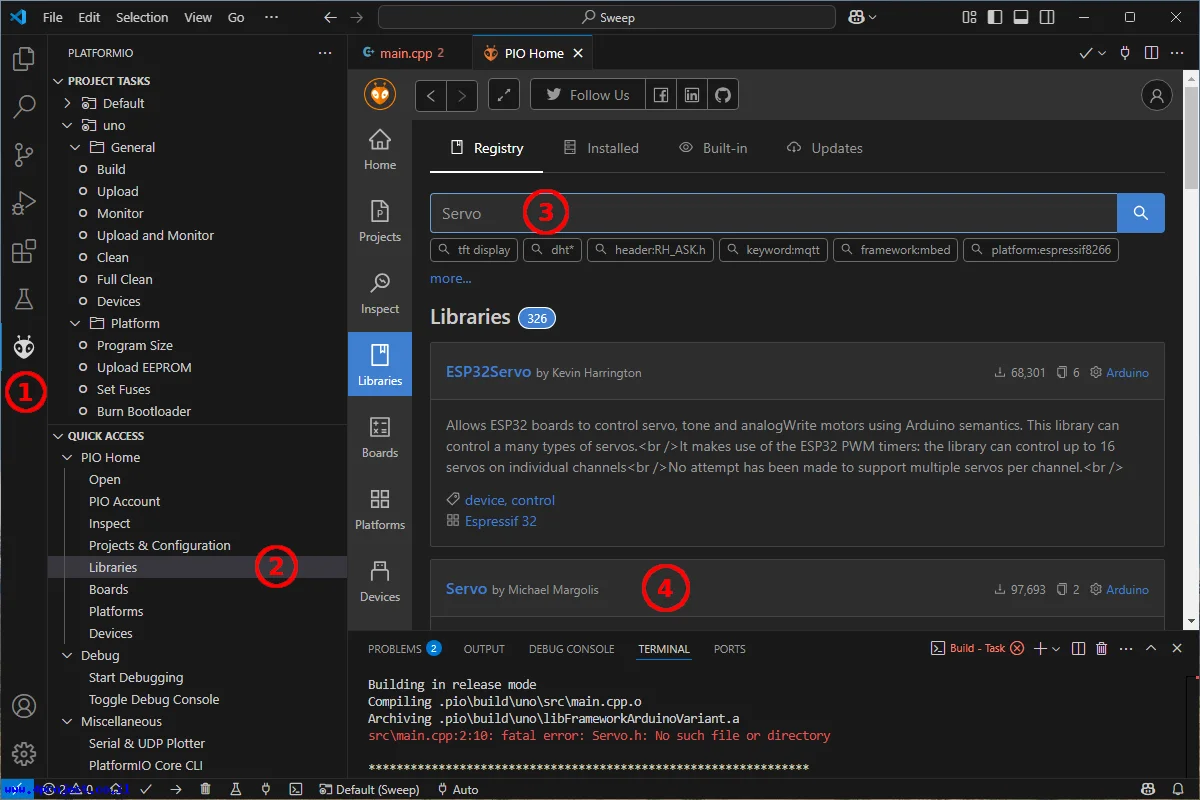Open Inspect in PIO Home sidebar
Viewport: 1200px width, 800px height.
coord(380,293)
